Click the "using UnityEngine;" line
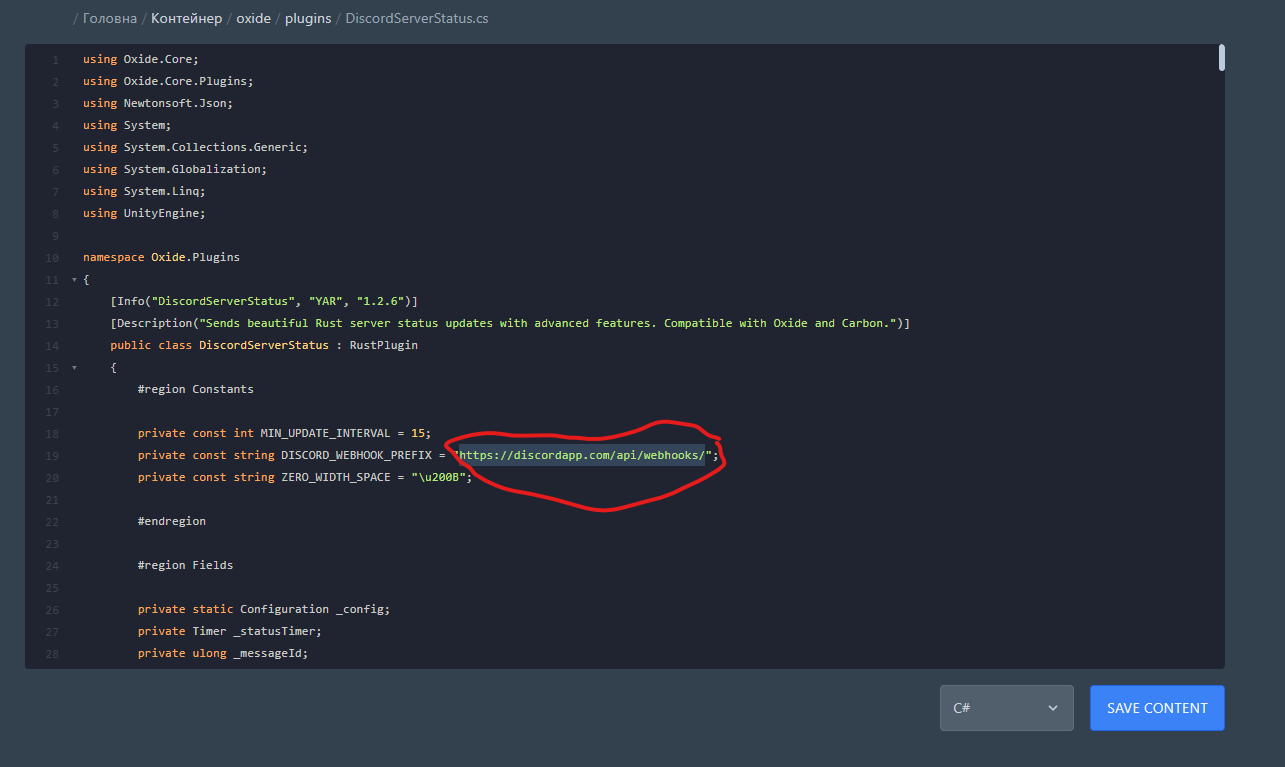Screen dimensions: 1285x767 [x=144, y=213]
